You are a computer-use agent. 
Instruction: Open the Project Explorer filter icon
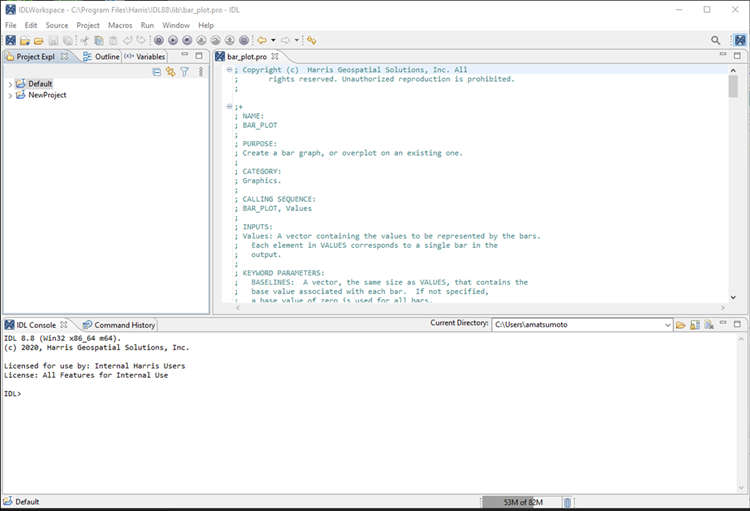click(x=184, y=72)
